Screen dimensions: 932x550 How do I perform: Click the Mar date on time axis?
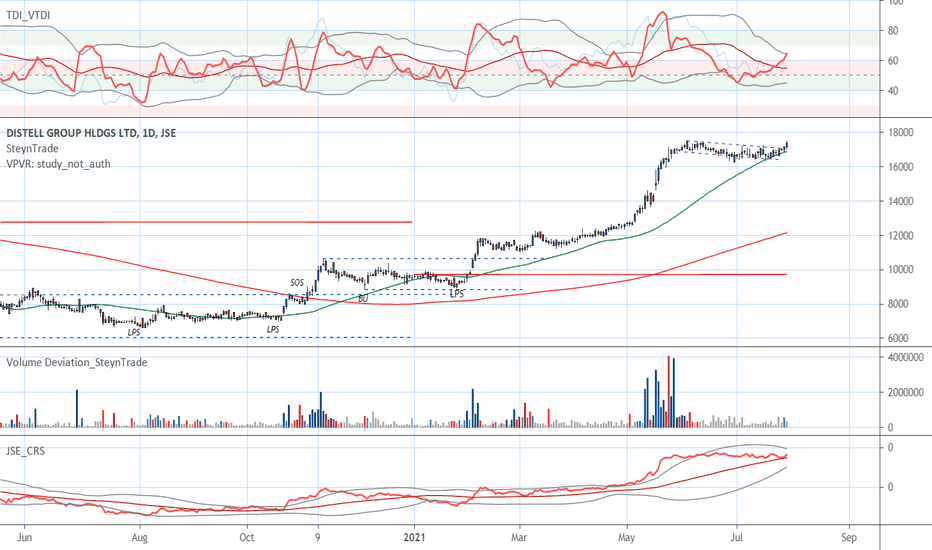[519, 538]
